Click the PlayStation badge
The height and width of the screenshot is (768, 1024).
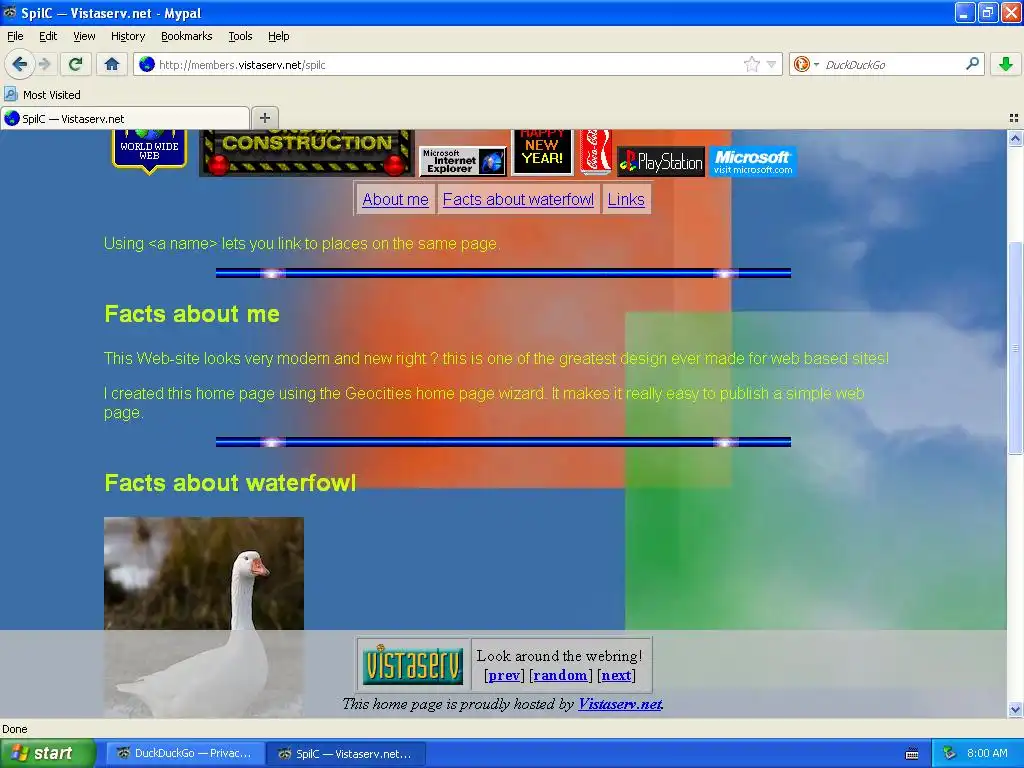pyautogui.click(x=661, y=161)
